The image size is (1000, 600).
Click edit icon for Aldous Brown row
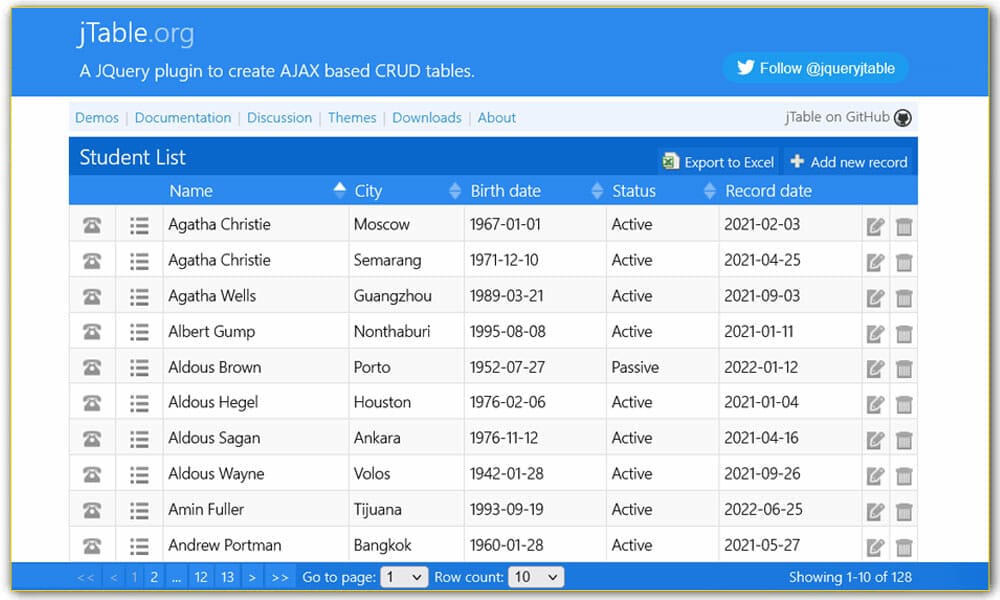pyautogui.click(x=875, y=368)
